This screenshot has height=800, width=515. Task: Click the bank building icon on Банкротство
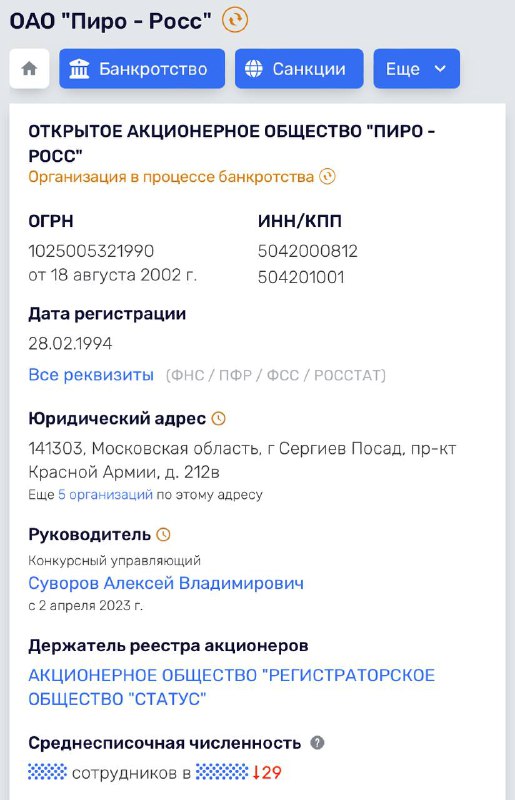(79, 68)
